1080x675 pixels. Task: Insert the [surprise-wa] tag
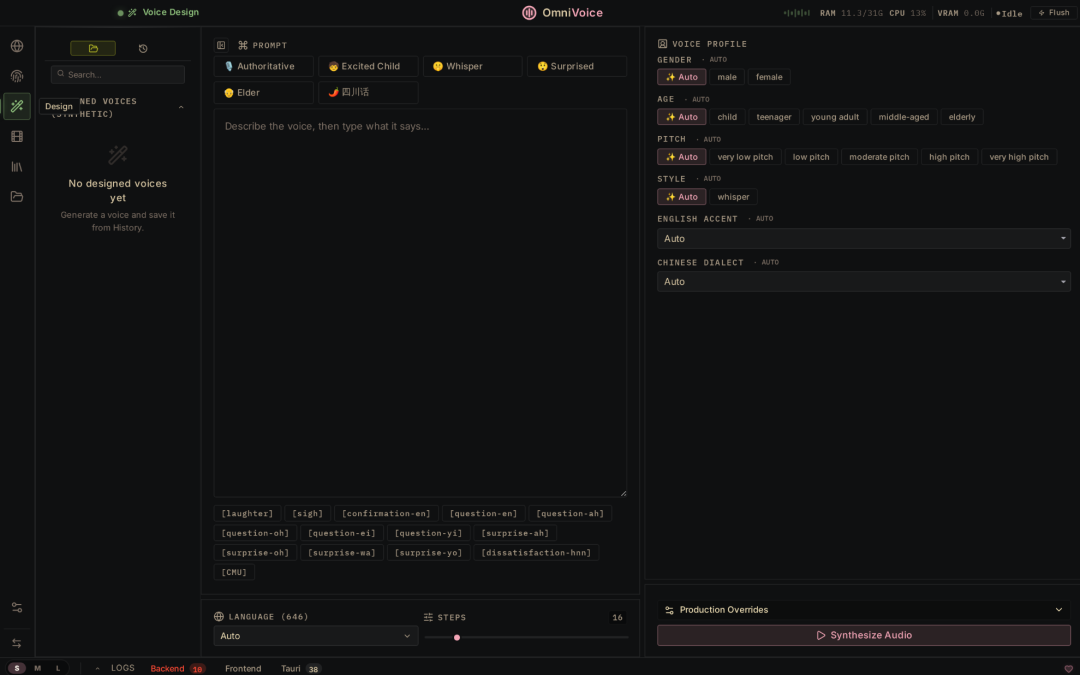coord(342,552)
